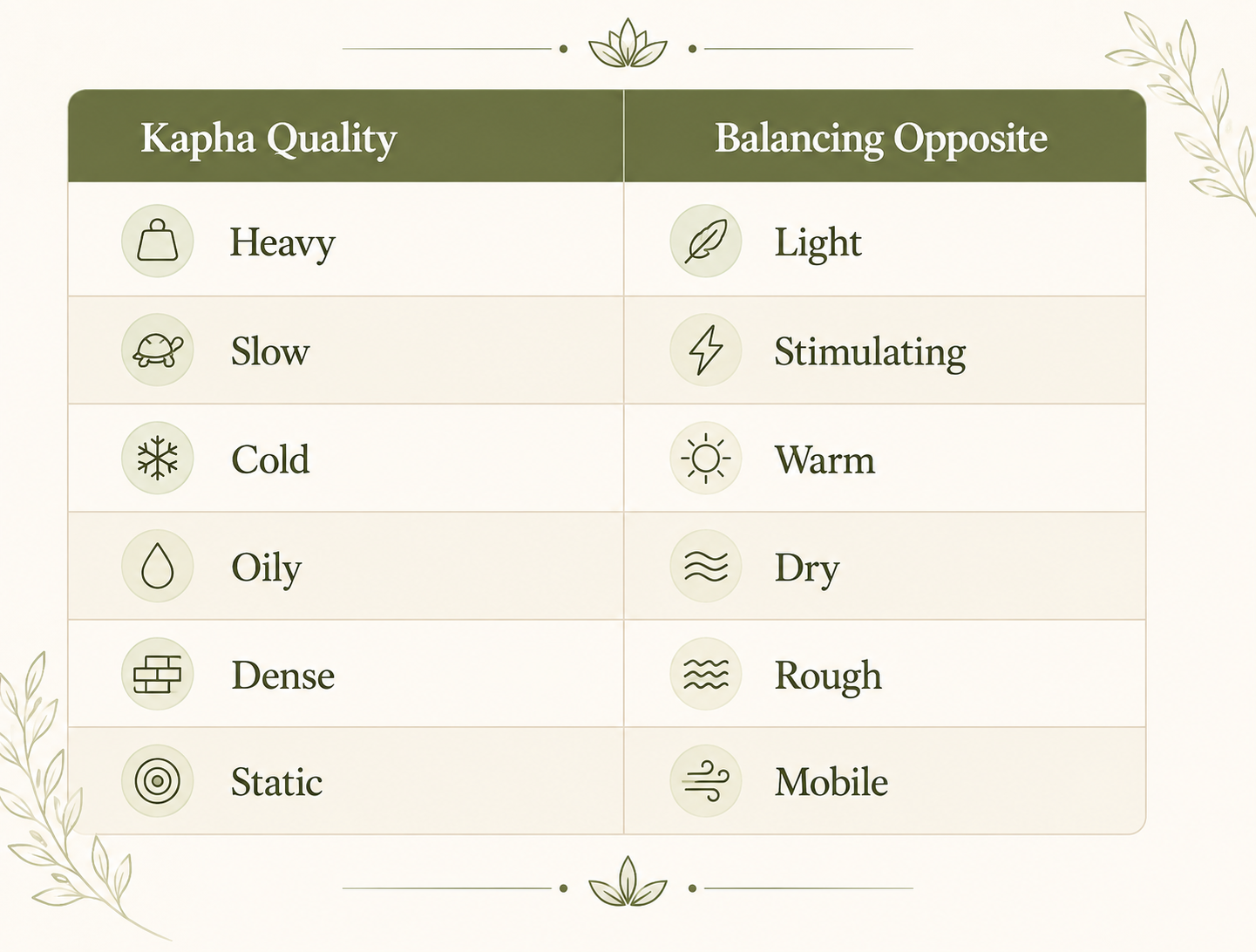Click the weight icon beside Heavy
The height and width of the screenshot is (952, 1256).
157,241
